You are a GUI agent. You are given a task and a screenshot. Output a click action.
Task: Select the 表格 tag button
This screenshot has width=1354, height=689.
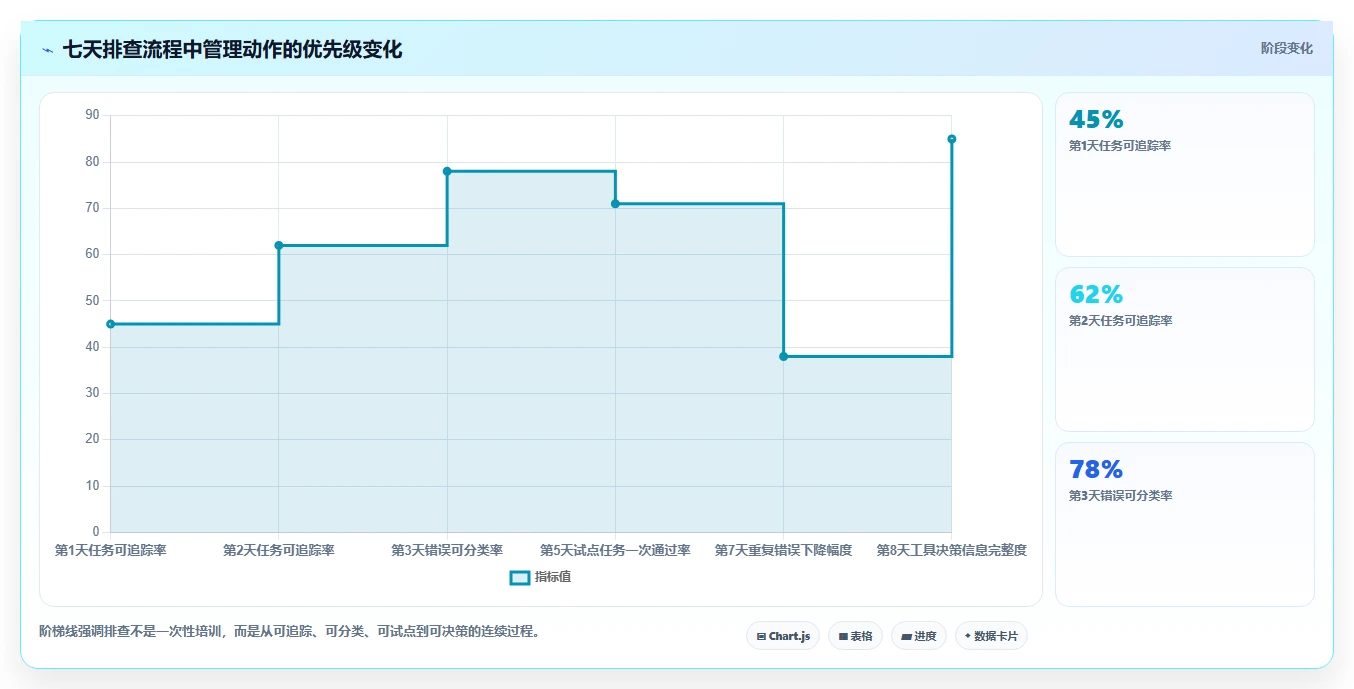855,636
